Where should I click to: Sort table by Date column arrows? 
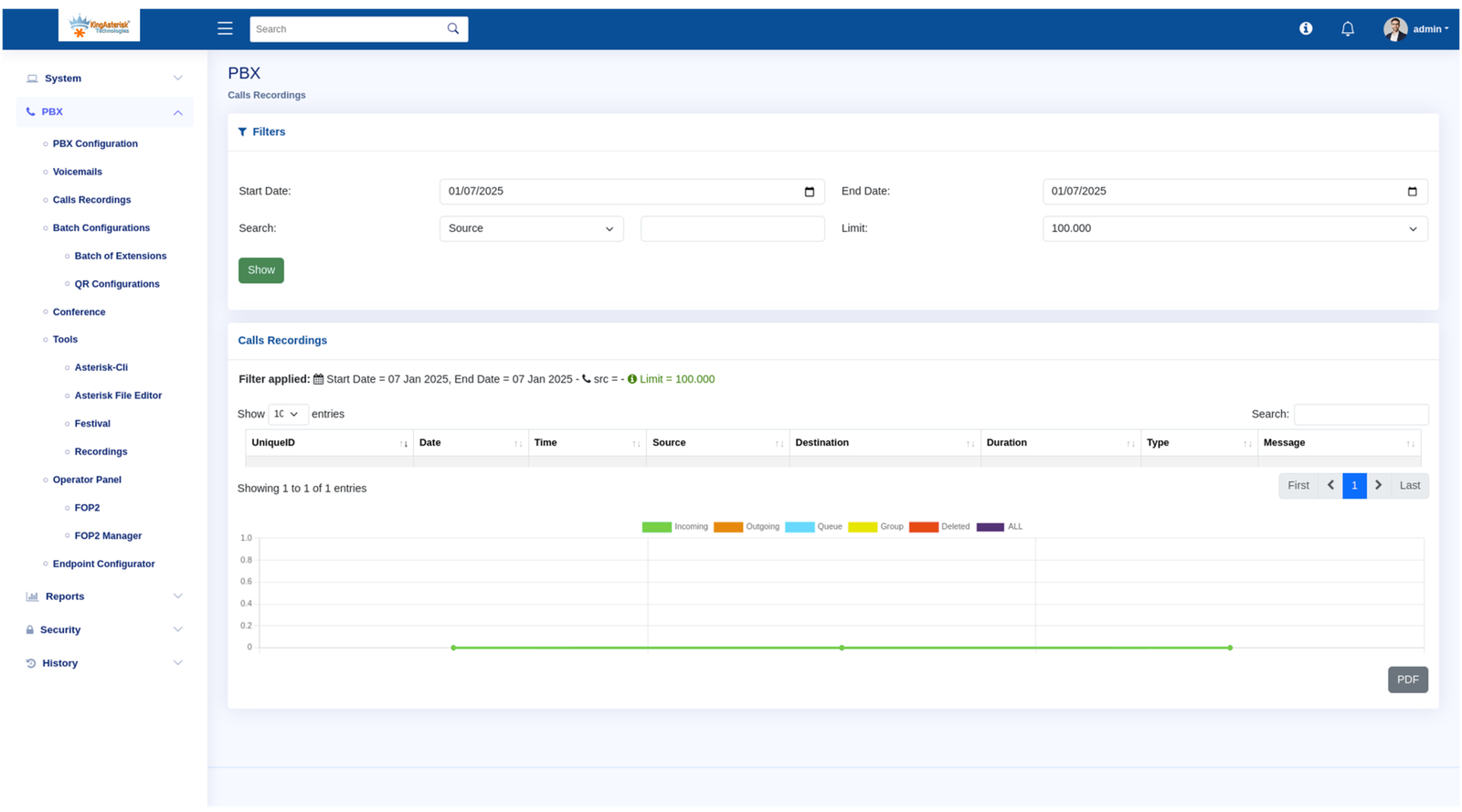point(518,444)
